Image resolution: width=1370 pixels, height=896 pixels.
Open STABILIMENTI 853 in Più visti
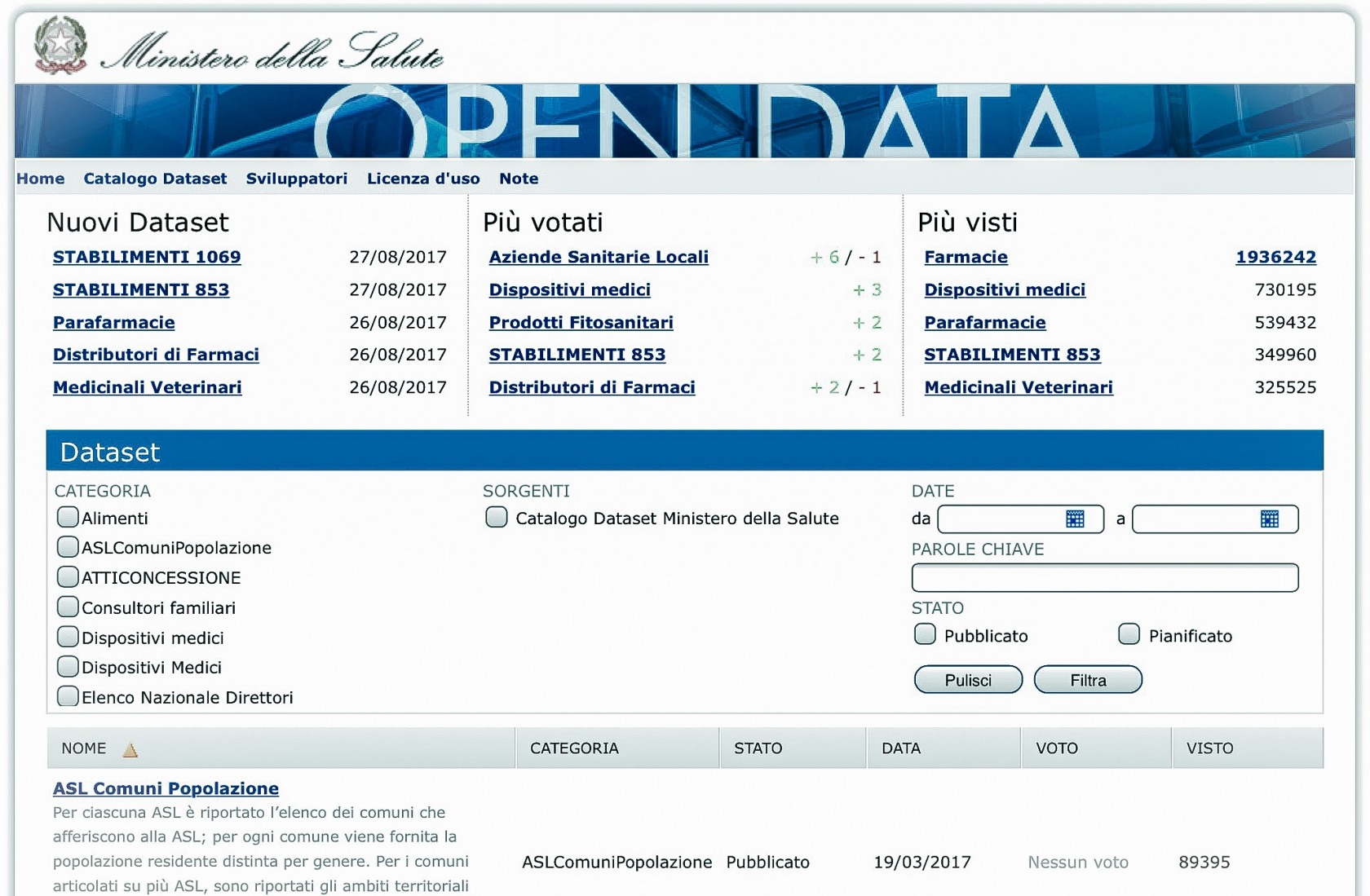click(1012, 355)
